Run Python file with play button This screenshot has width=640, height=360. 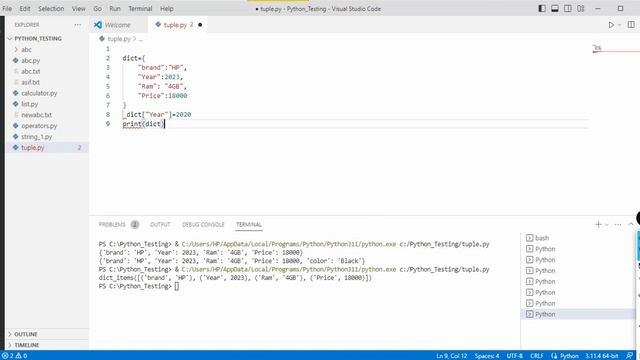coord(611,25)
